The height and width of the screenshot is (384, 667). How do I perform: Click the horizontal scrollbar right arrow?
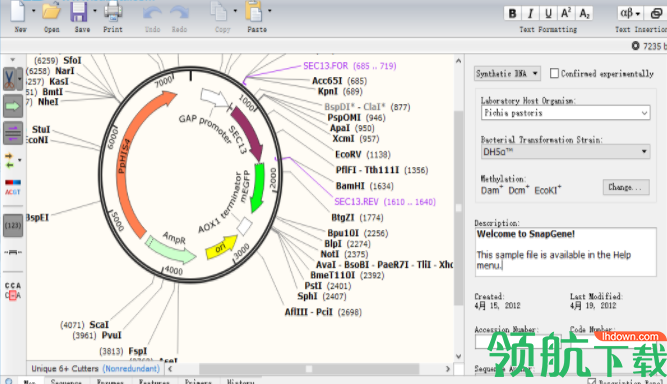click(448, 369)
